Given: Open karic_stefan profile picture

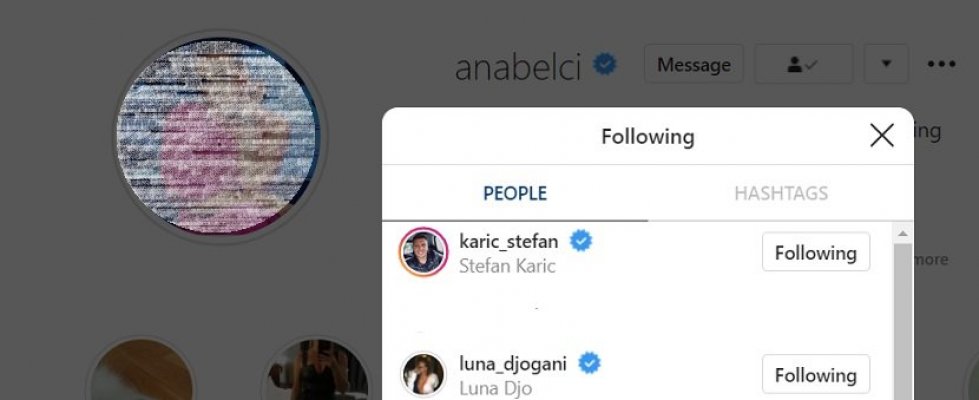Looking at the screenshot, I should point(423,252).
